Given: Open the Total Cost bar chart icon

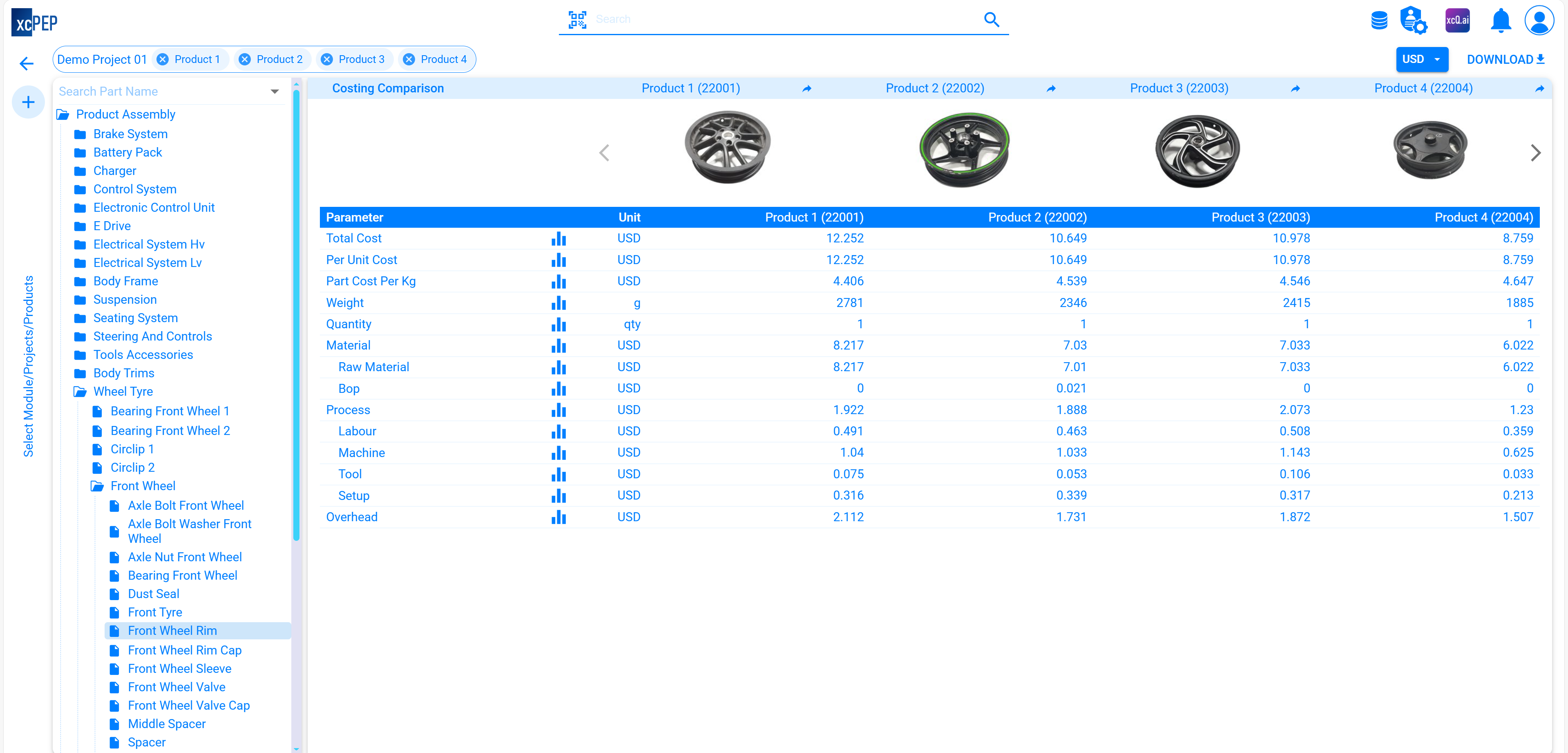Looking at the screenshot, I should [558, 239].
